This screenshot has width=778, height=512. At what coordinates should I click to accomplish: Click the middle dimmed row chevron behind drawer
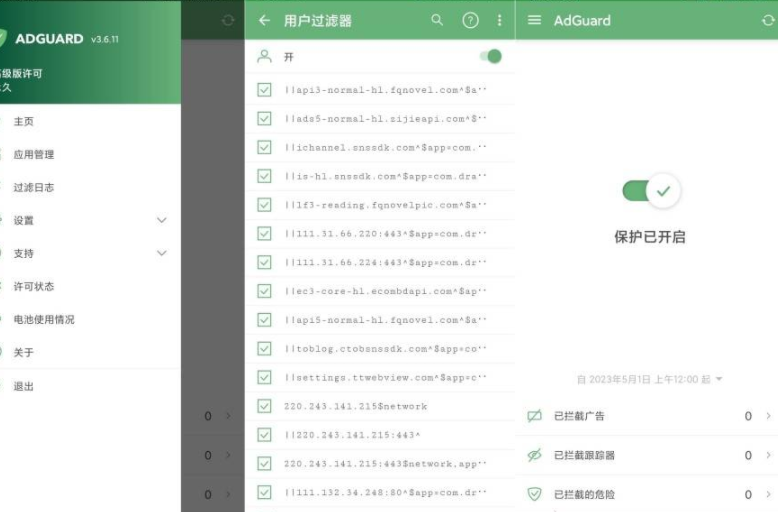[228, 455]
